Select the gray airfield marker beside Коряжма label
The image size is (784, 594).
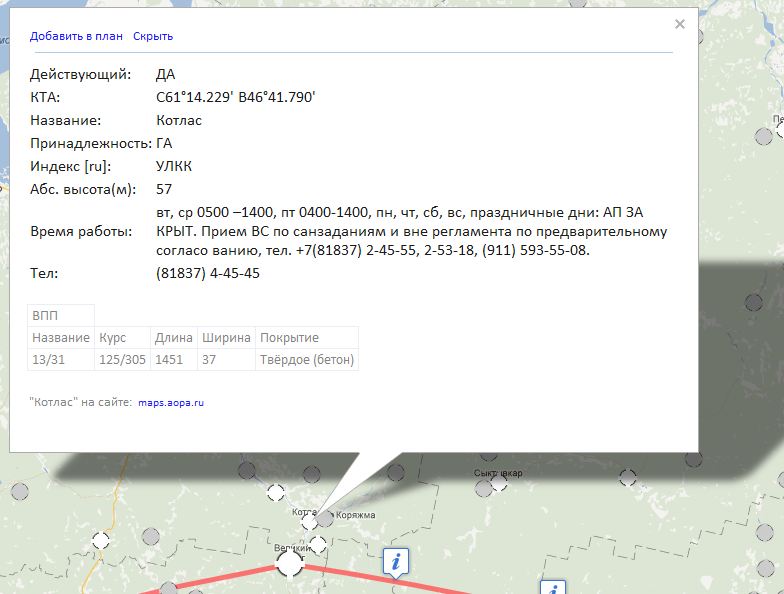point(325,519)
